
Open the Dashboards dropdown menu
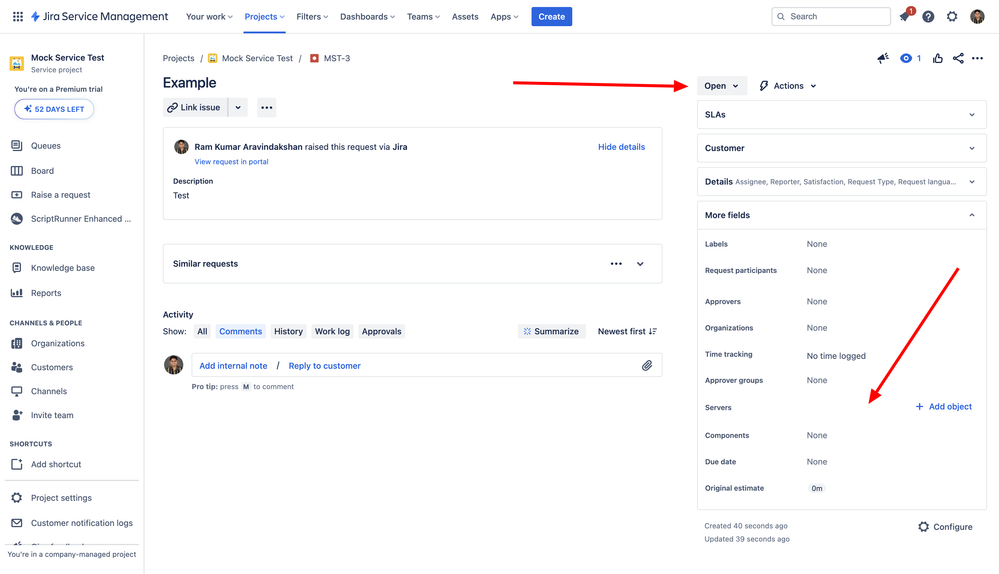pyautogui.click(x=368, y=17)
